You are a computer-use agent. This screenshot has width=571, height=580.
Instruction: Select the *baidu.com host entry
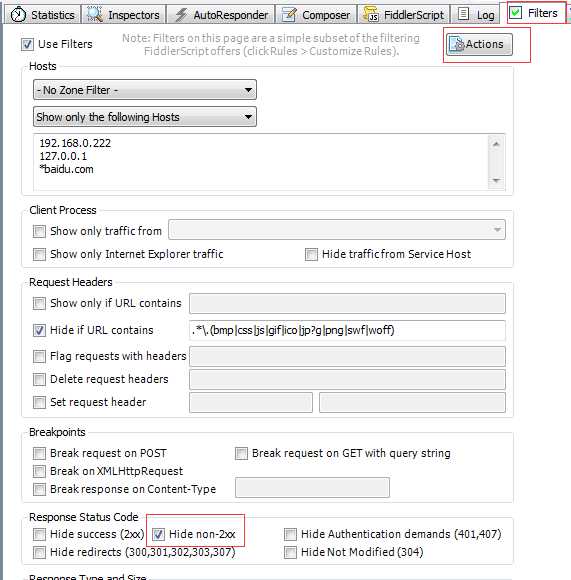(67, 169)
